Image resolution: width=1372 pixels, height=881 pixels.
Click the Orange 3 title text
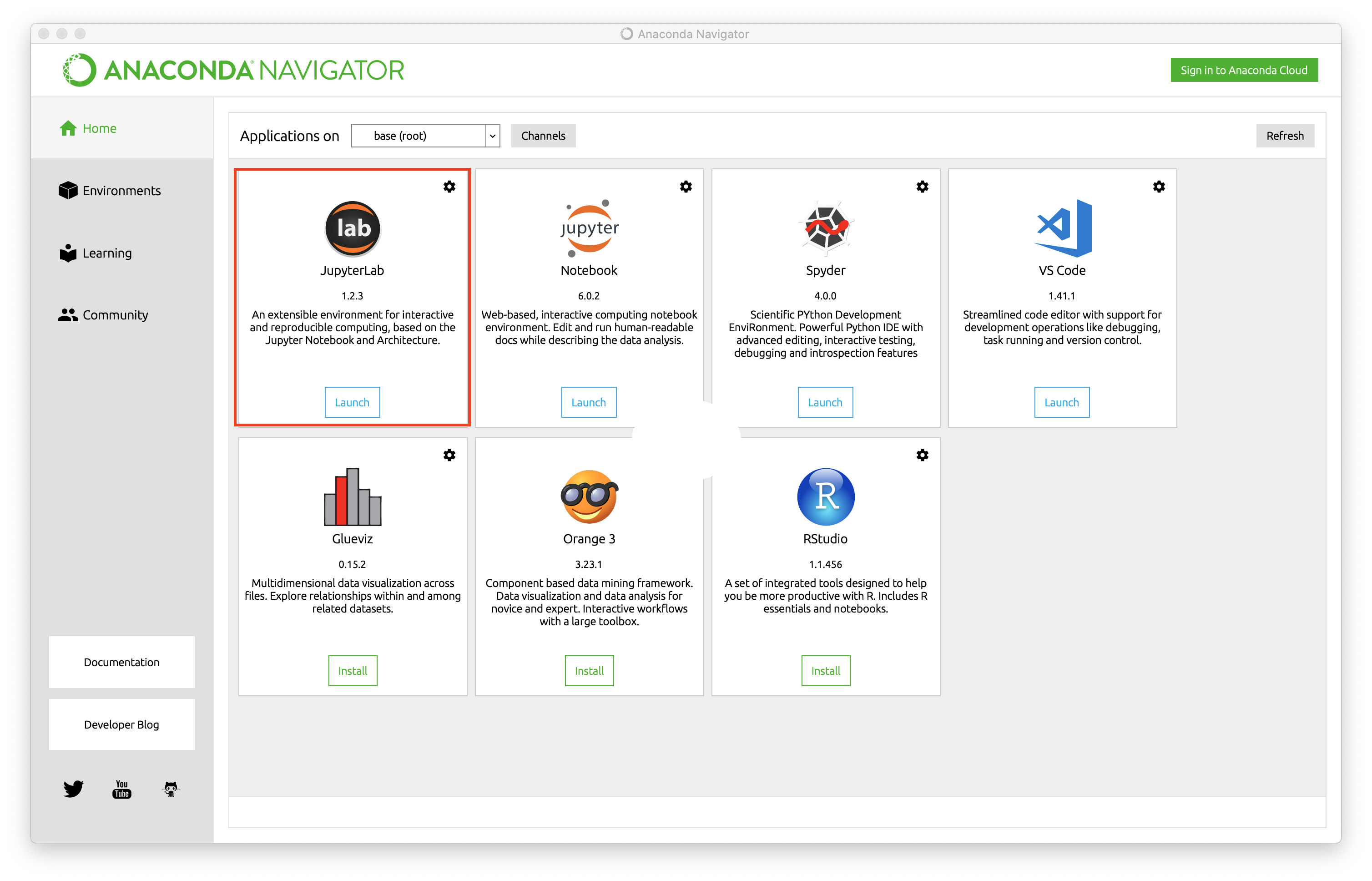589,539
